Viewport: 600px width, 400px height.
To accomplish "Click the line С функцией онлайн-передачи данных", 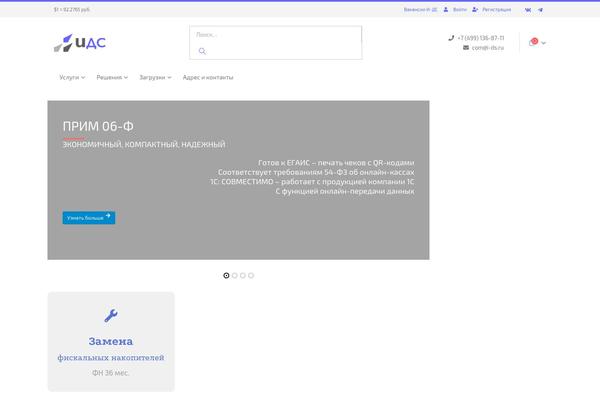I will pyautogui.click(x=345, y=191).
